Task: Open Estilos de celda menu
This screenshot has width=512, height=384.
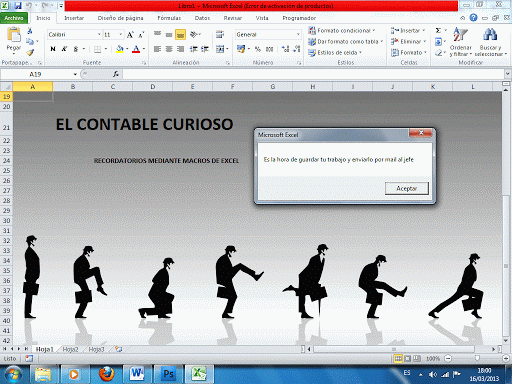Action: click(335, 53)
